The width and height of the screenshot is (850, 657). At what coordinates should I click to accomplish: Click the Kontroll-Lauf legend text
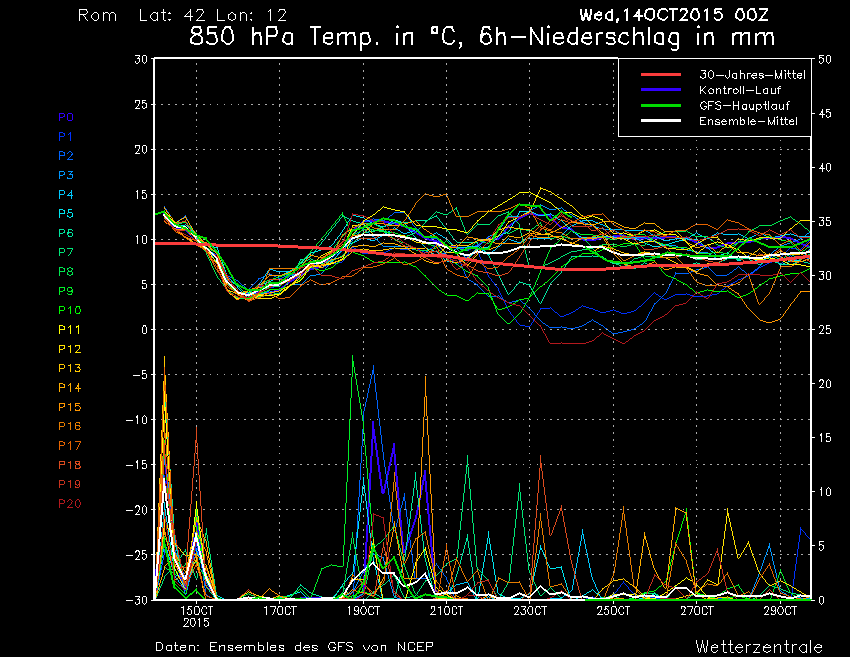(740, 90)
